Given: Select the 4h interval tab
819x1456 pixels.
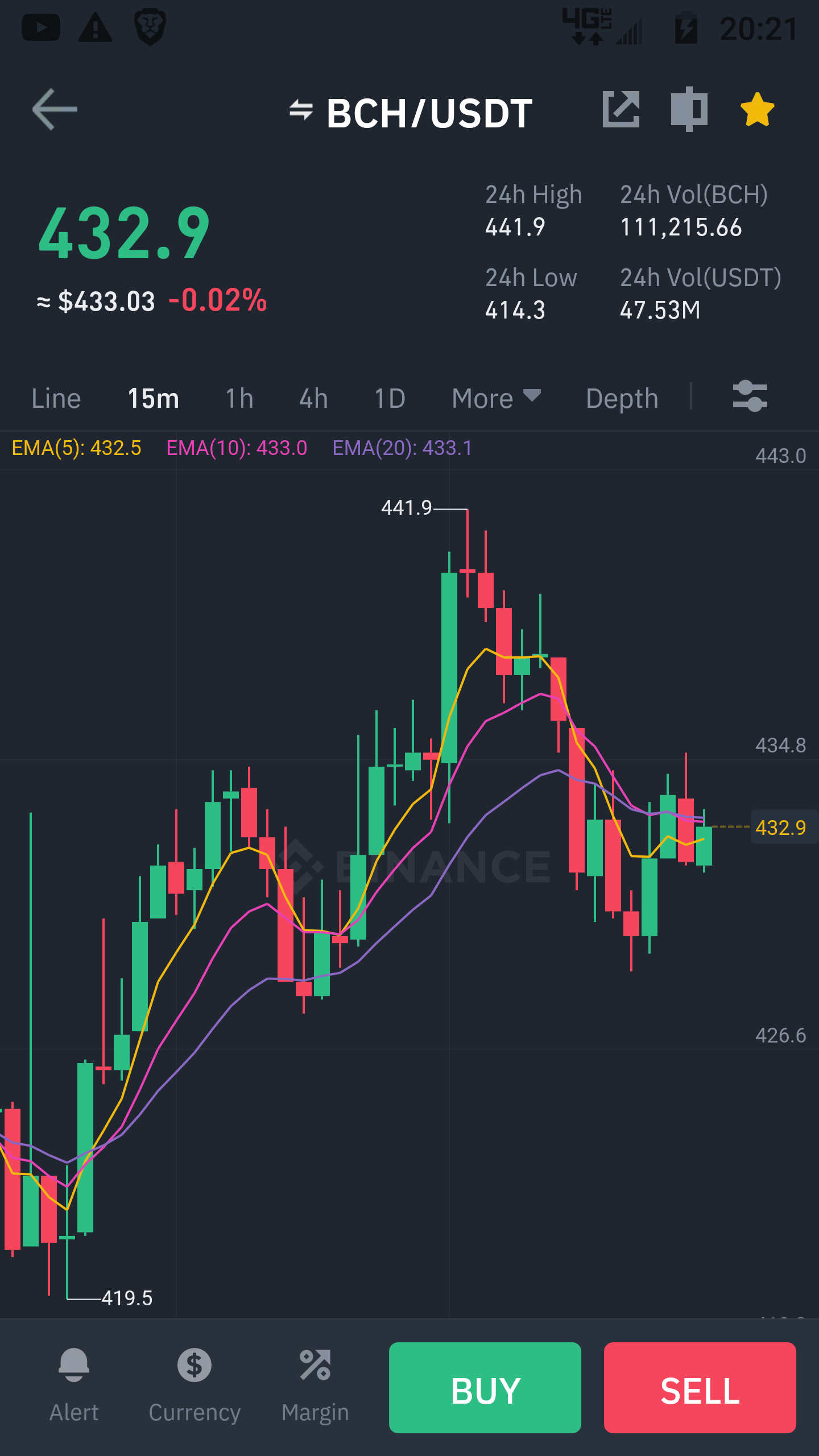Looking at the screenshot, I should click(x=313, y=398).
